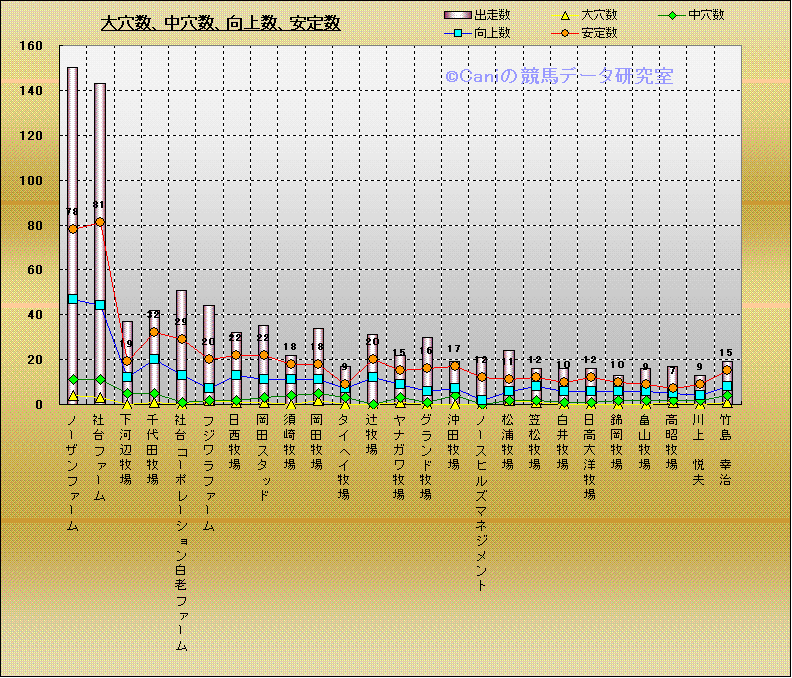Click the orange circle 安定数 legend marker
792x678 pixels.
tap(564, 33)
